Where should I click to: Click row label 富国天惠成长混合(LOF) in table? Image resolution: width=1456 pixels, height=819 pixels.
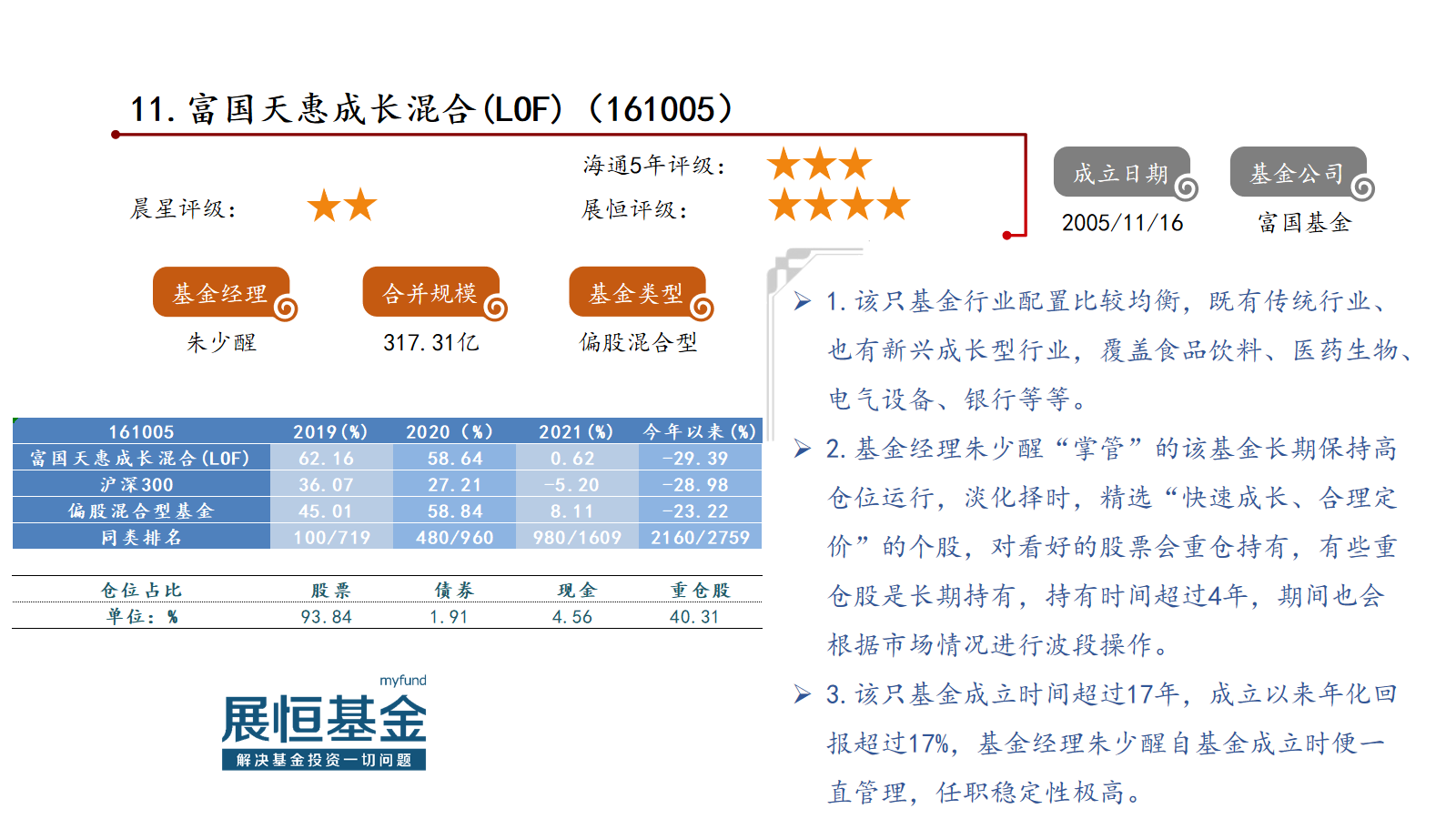coord(141,458)
